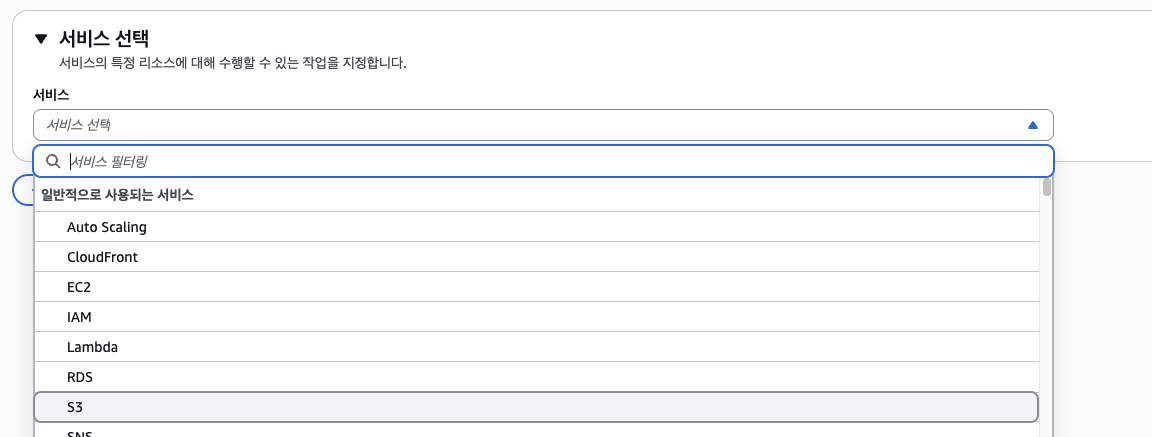Collapse the 서비스 선택 section triangle
The width and height of the screenshot is (1152, 437).
(x=41, y=39)
